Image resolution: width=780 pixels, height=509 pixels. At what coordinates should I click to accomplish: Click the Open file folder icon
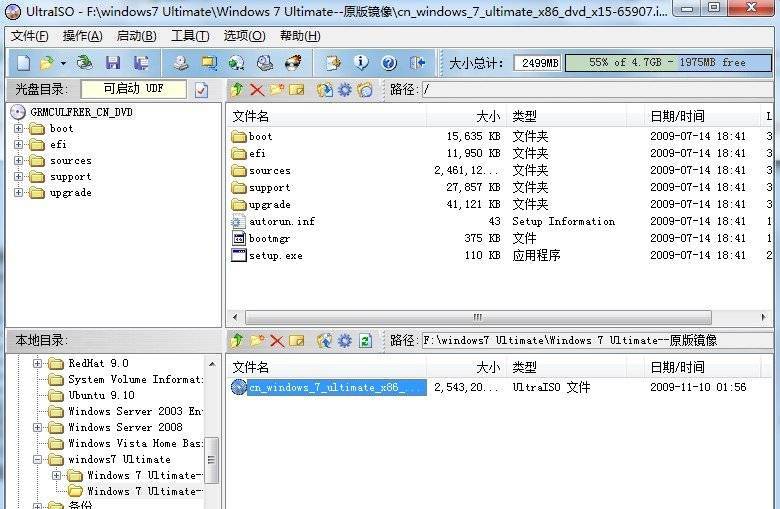click(x=46, y=63)
